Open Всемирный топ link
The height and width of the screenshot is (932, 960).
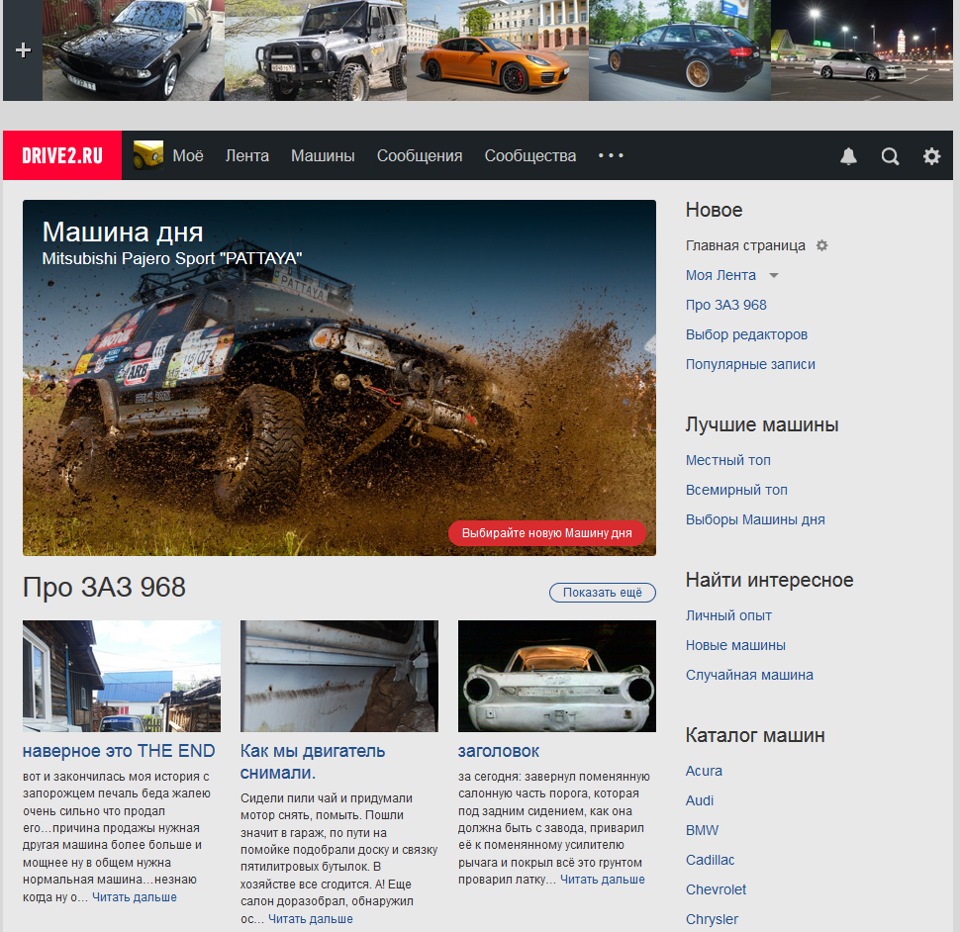(737, 490)
